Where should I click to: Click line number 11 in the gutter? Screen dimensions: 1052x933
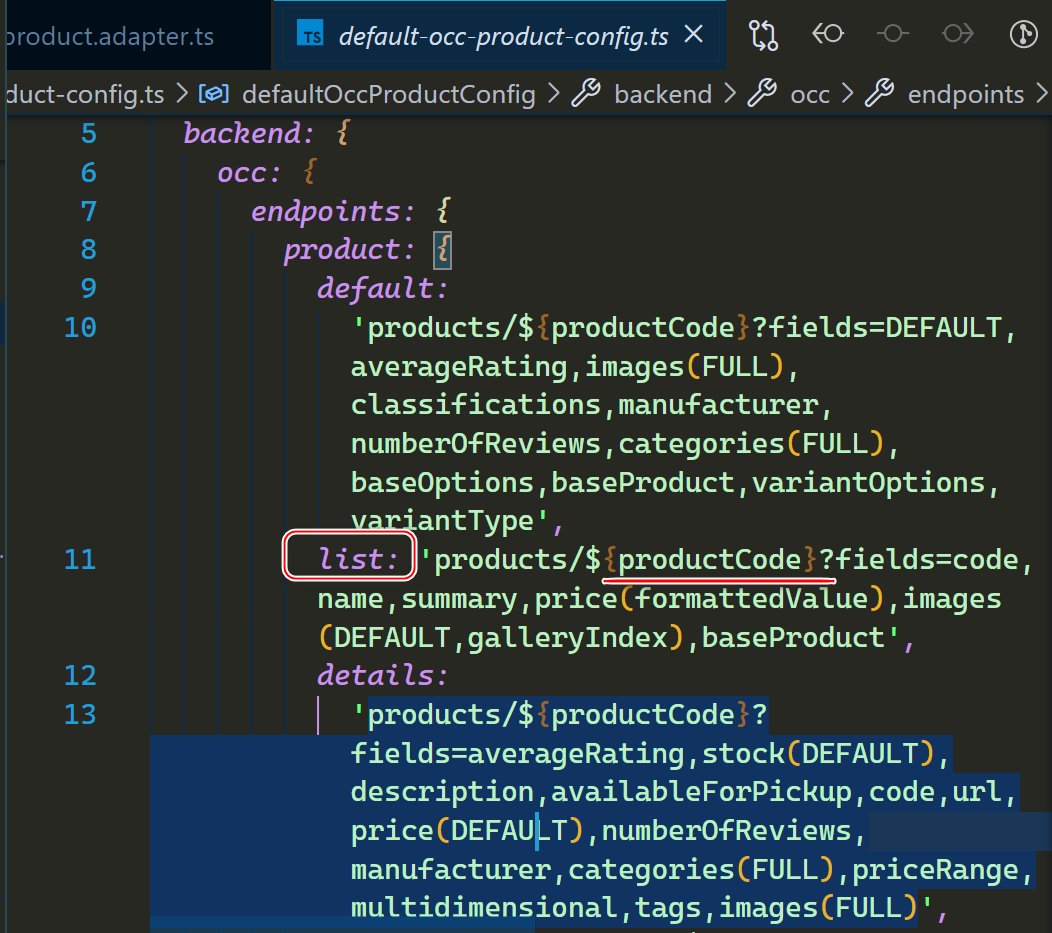[80, 560]
